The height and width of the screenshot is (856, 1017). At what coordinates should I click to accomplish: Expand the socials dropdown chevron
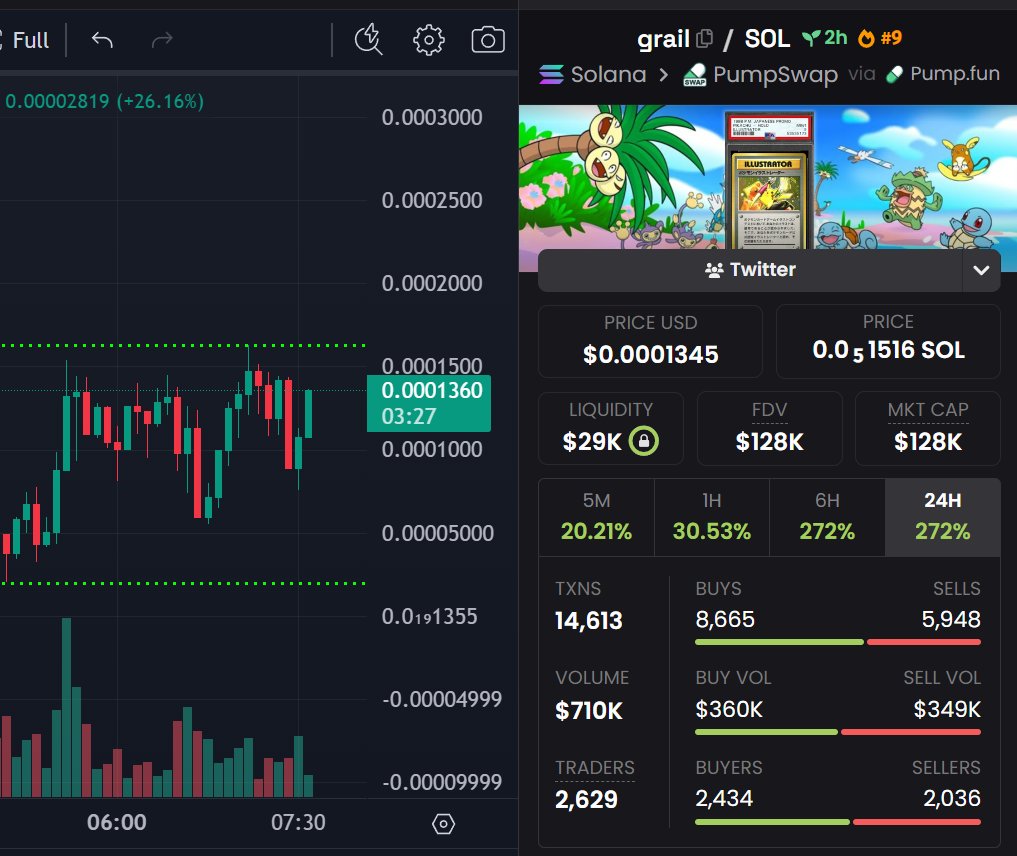point(981,270)
